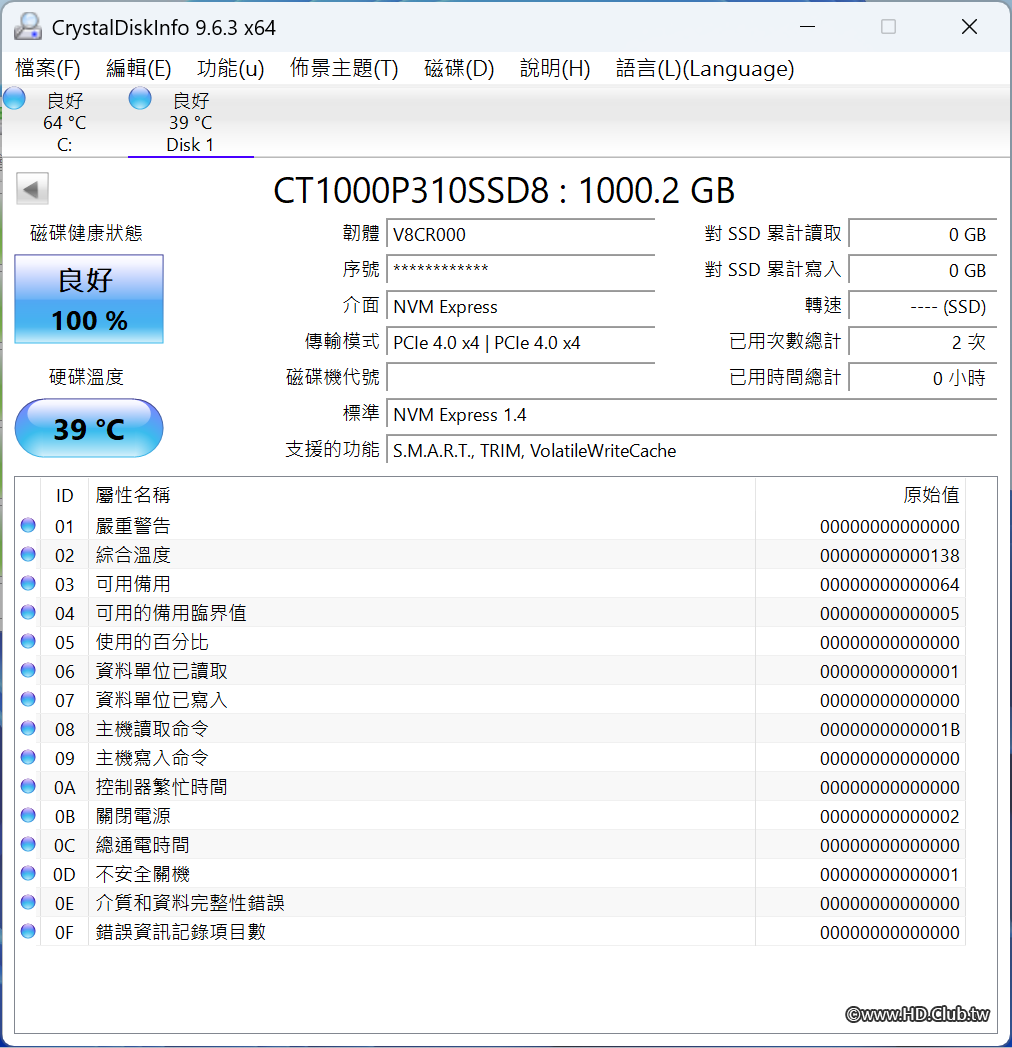The height and width of the screenshot is (1048, 1012).
Task: Click status dot for 07 資料單位已寫入
Action: [x=28, y=699]
